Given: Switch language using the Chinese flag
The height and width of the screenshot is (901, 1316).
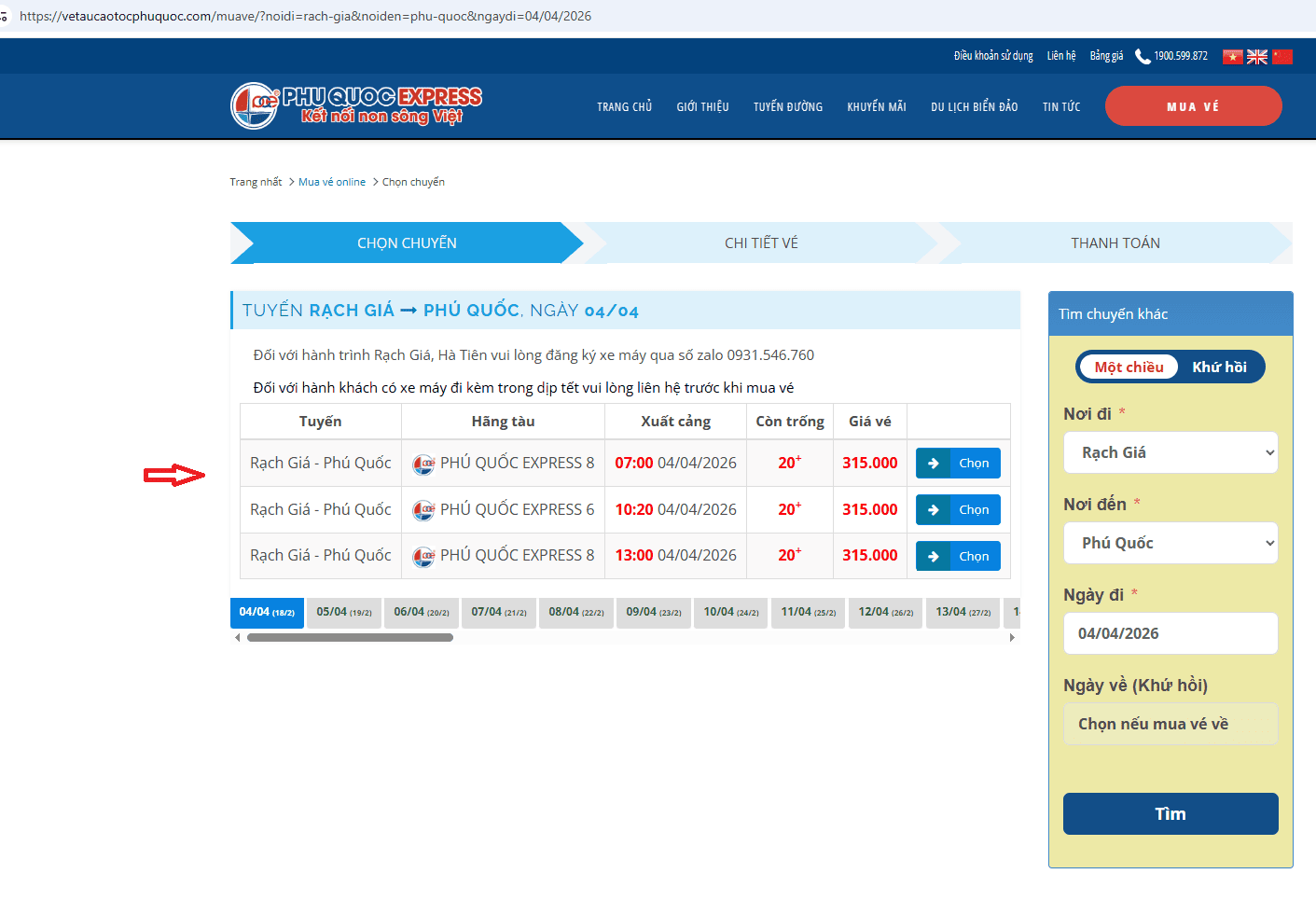Looking at the screenshot, I should [1282, 57].
